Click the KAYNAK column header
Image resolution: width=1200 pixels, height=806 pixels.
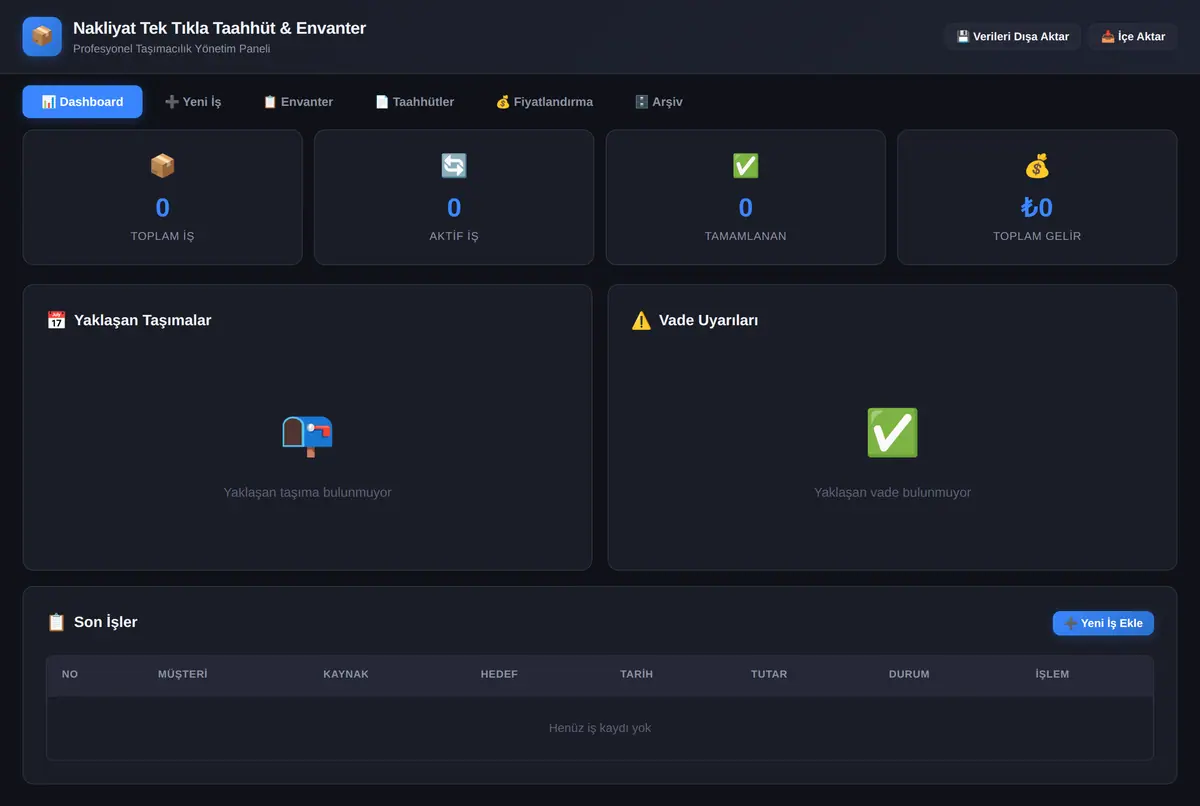coord(346,674)
